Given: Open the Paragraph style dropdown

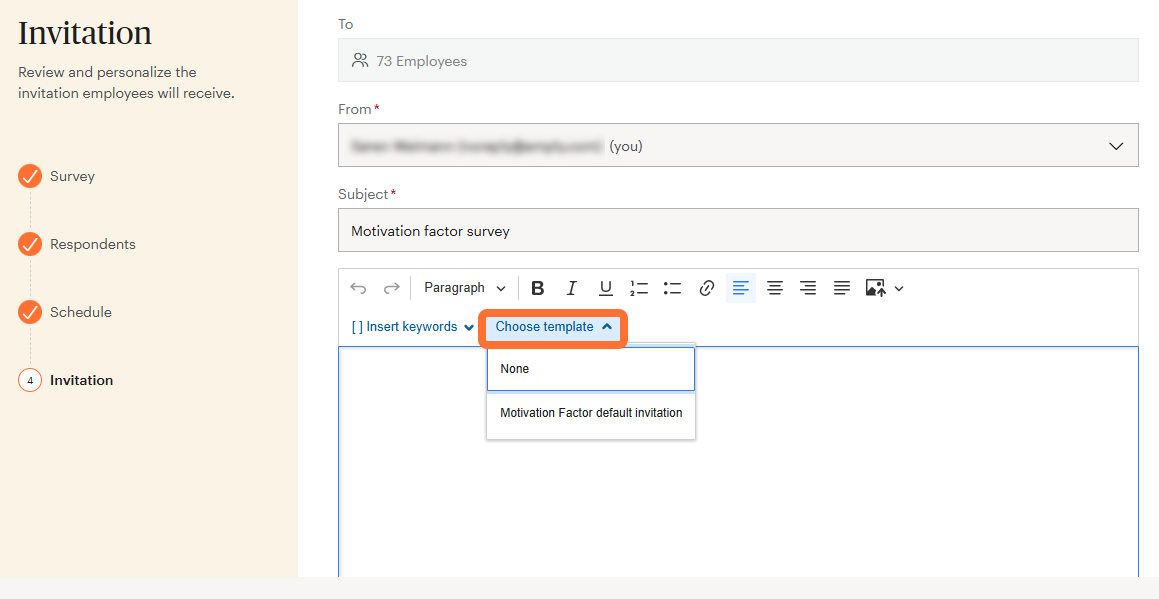Looking at the screenshot, I should [464, 288].
